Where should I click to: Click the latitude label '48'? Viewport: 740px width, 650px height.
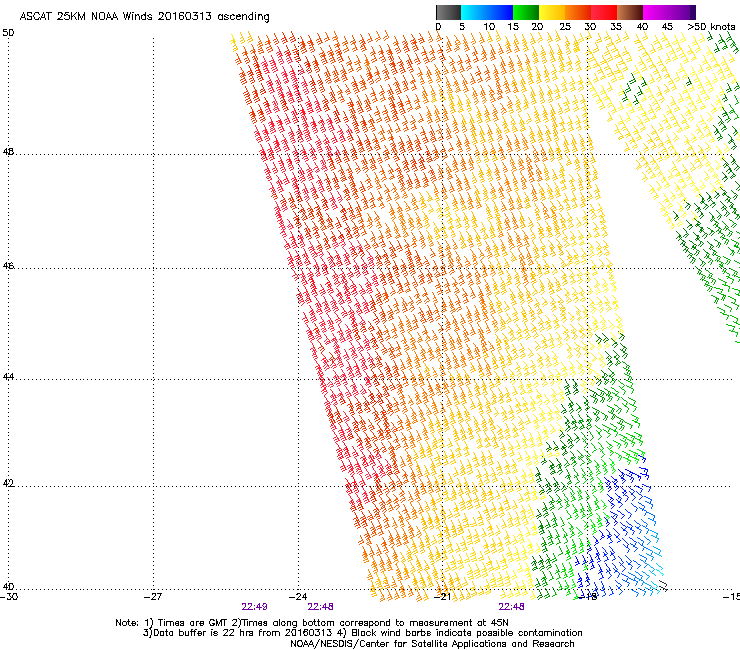tap(8, 152)
